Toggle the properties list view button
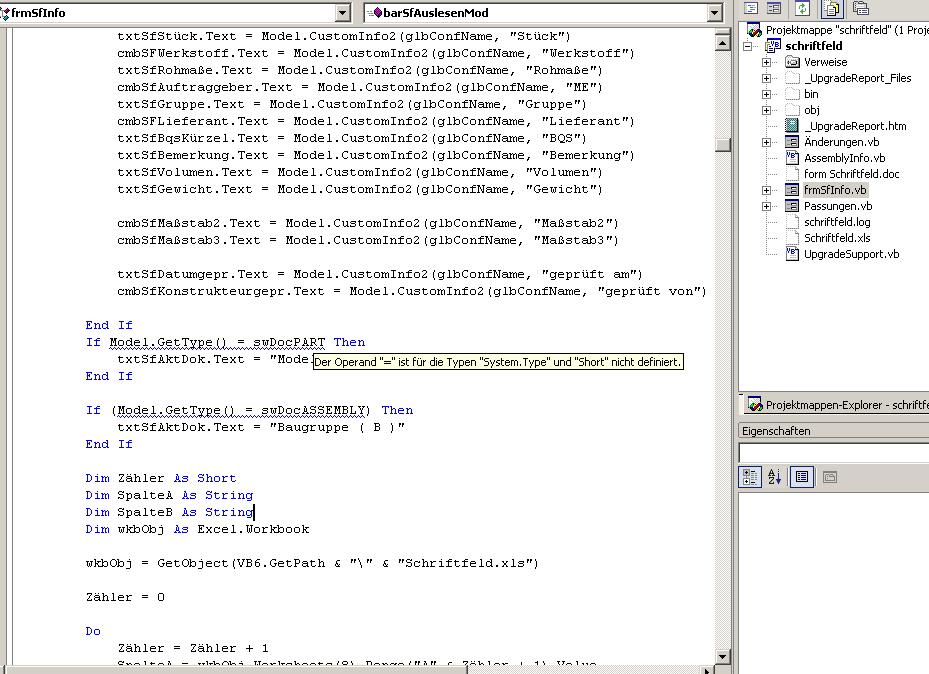The height and width of the screenshot is (674, 929). (801, 477)
